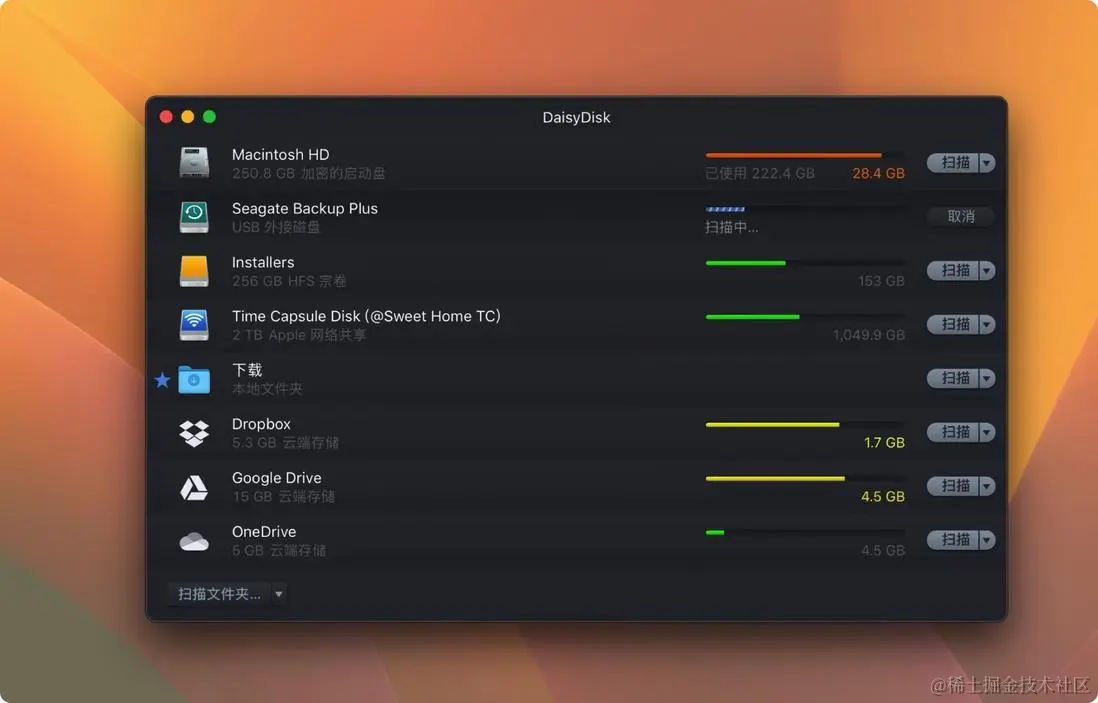
Task: Click the USB 外接磁盘 subtitle
Action: pyautogui.click(x=276, y=227)
